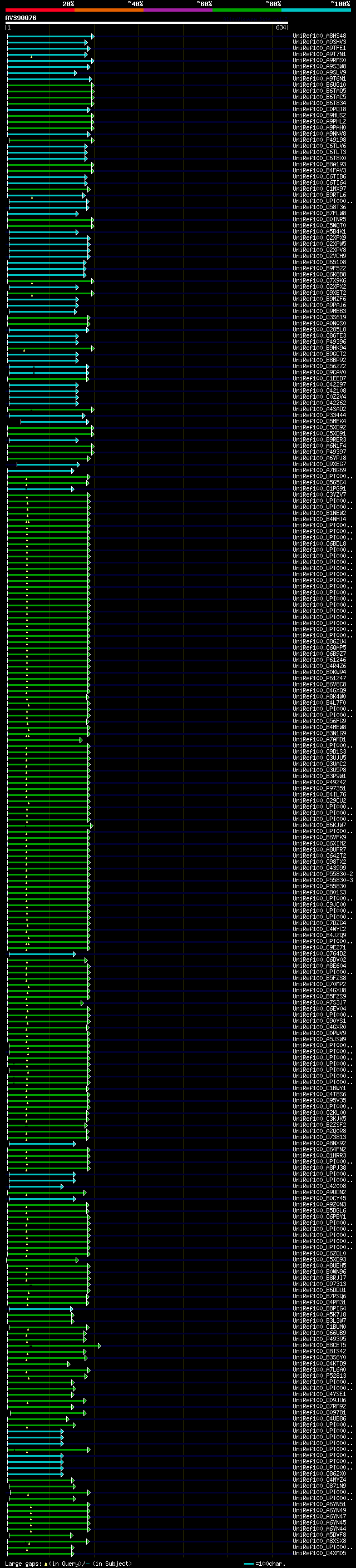Click the cyan ~100% identity legend segment
356x1568 pixels.
point(316,10)
